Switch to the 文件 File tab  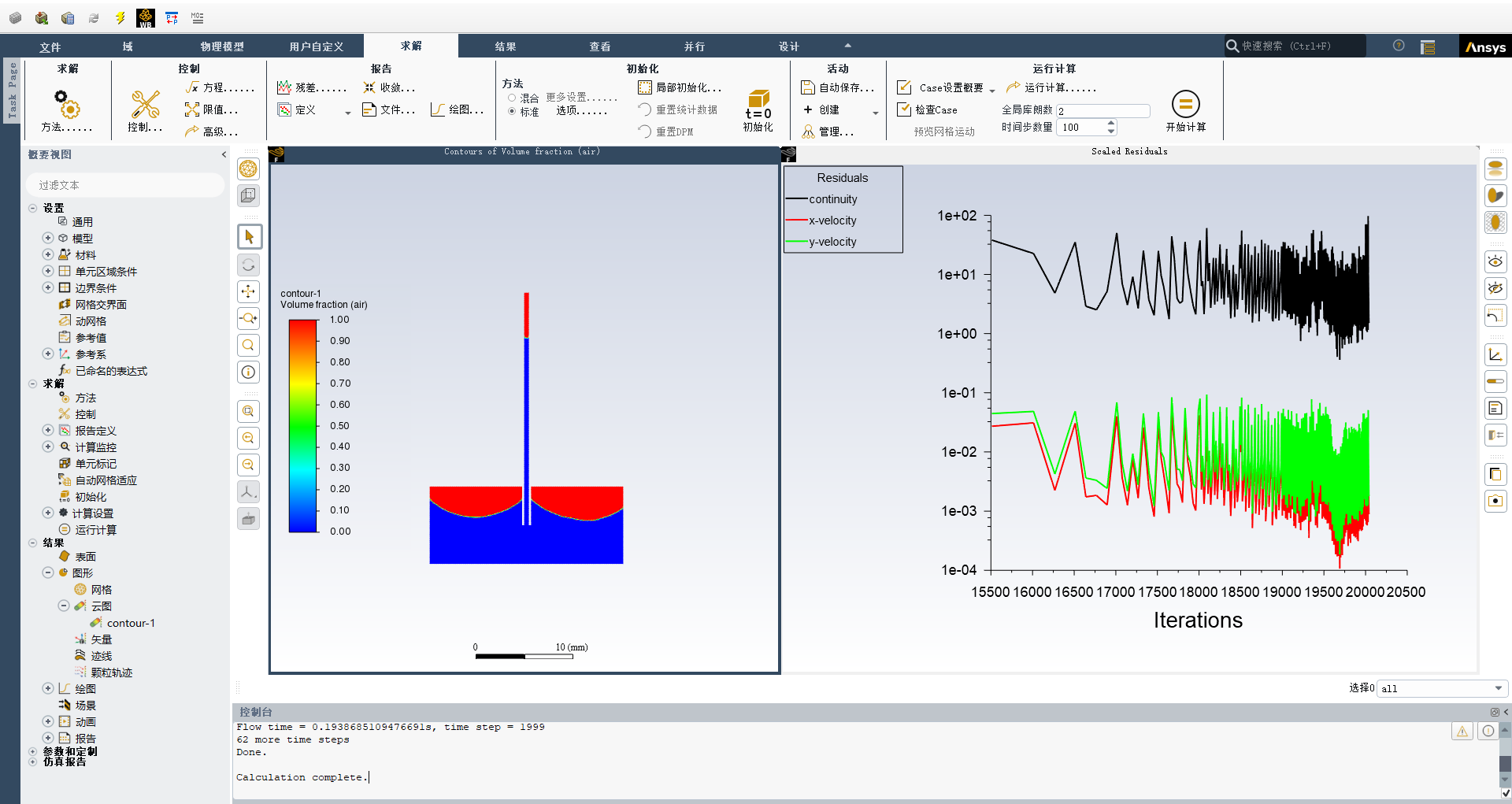pyautogui.click(x=50, y=47)
